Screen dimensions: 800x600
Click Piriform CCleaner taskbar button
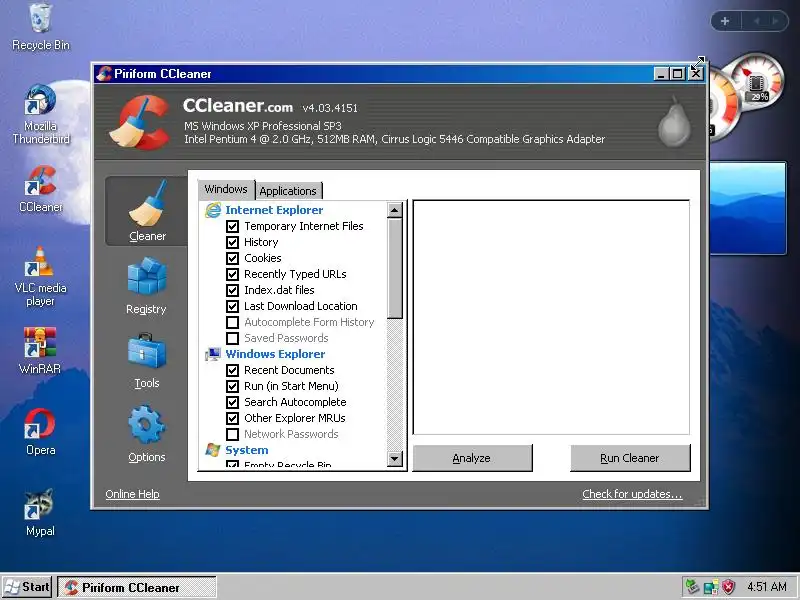point(137,587)
